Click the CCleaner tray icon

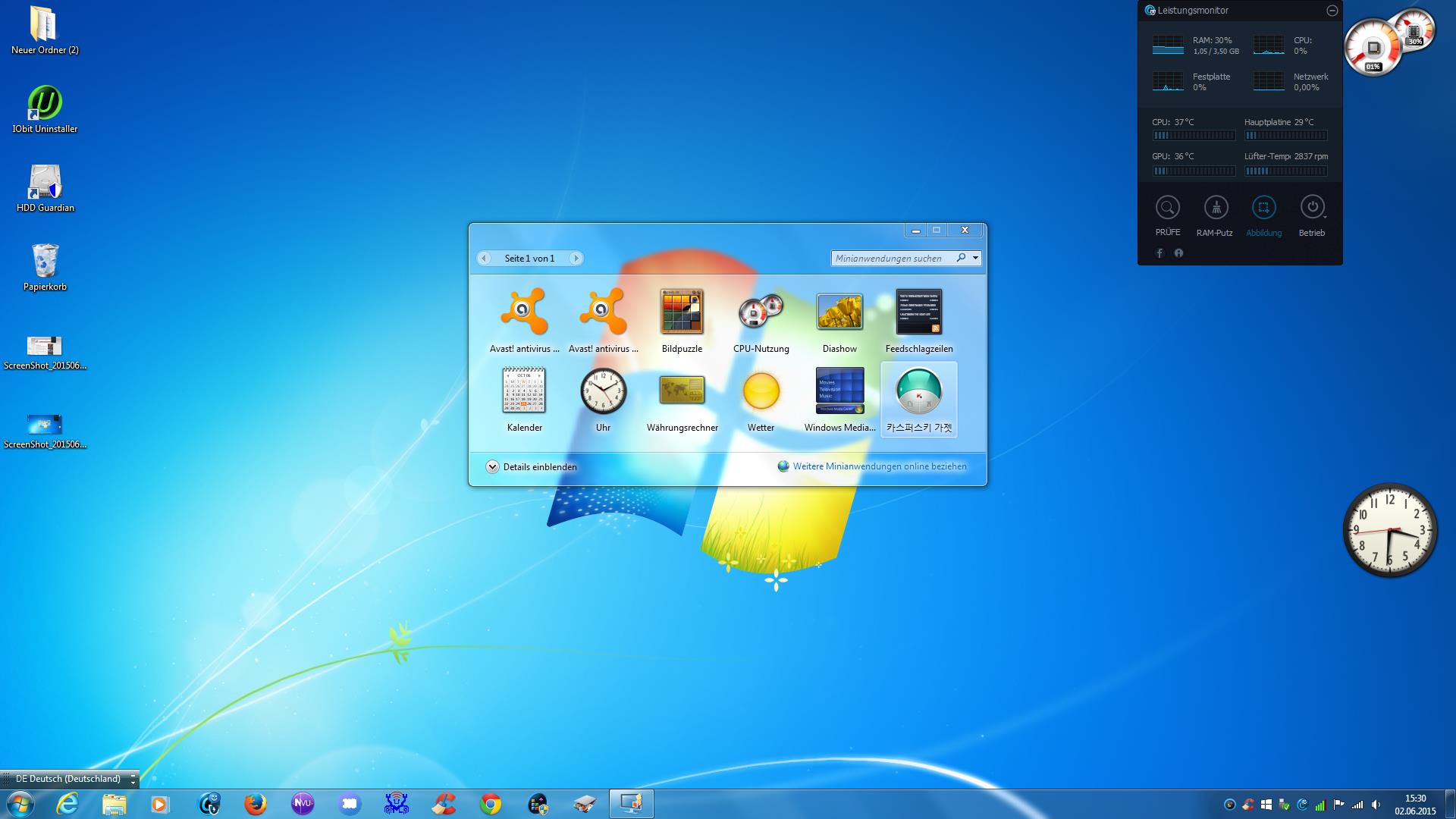(1247, 805)
